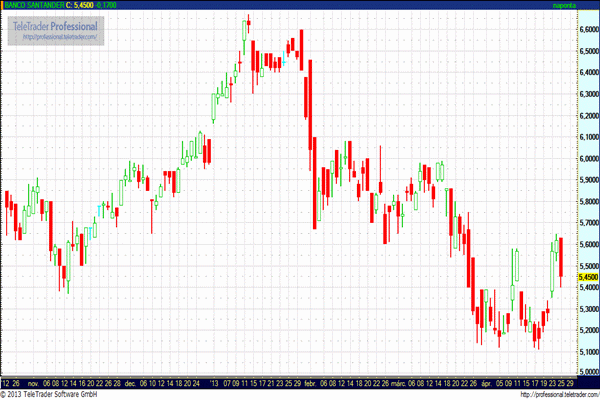This screenshot has height=400, width=600.
Task: Select the nov. label on date axis
Action: click(x=33, y=383)
